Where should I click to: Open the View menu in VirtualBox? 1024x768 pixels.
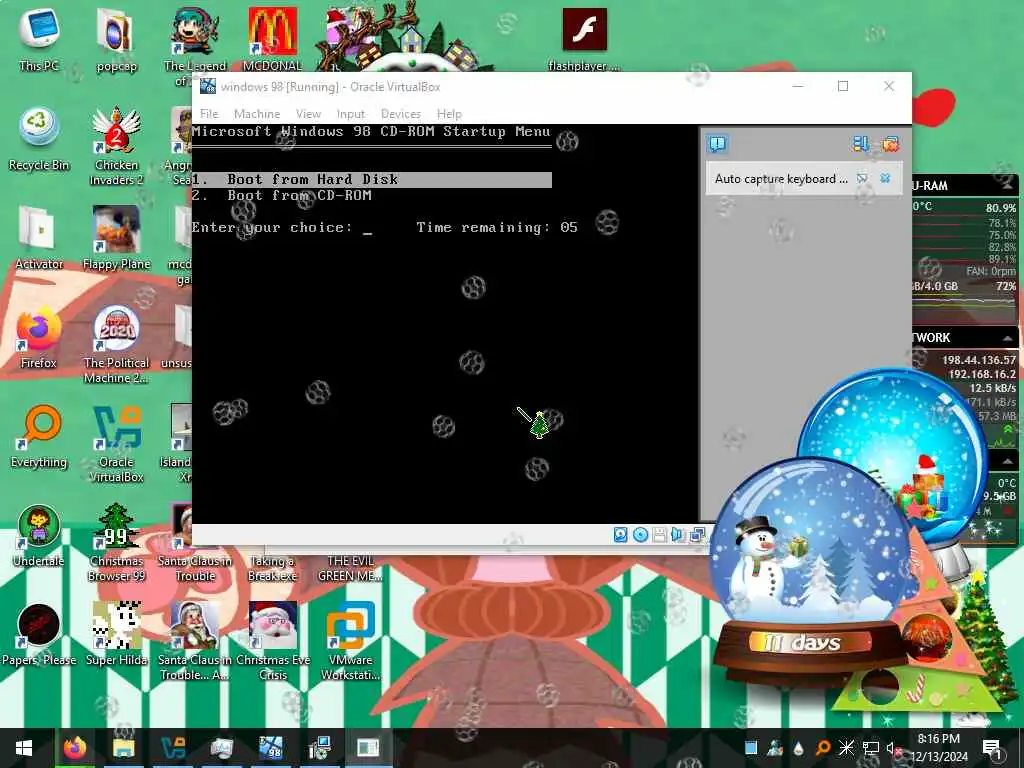point(308,114)
